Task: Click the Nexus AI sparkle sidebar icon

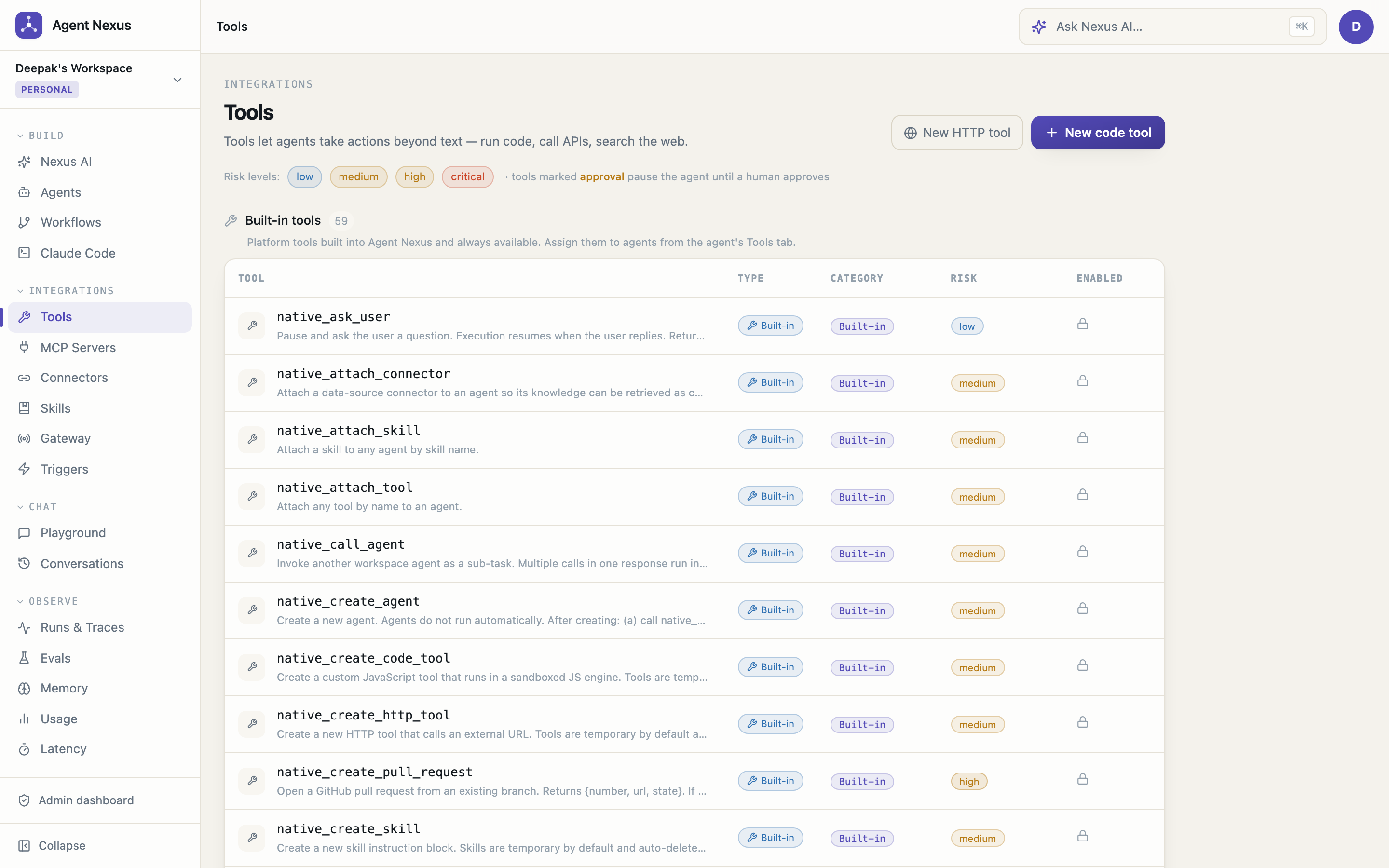Action: (24, 162)
